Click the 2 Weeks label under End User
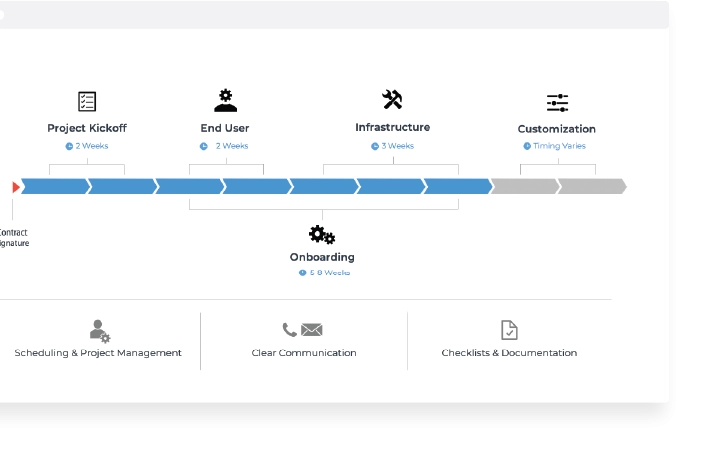The image size is (716, 470). (x=232, y=146)
